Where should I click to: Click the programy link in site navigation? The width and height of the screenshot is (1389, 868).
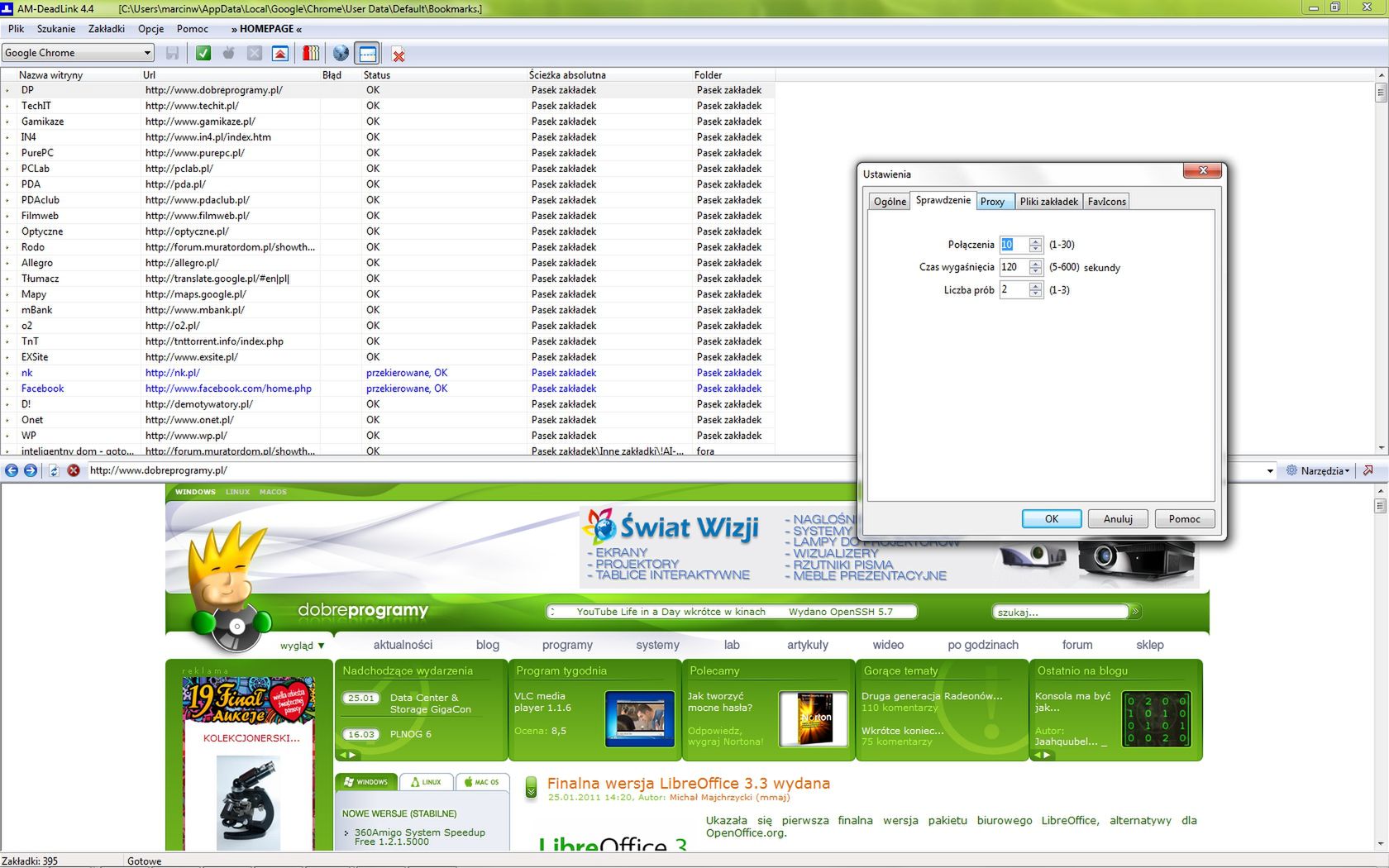(567, 645)
